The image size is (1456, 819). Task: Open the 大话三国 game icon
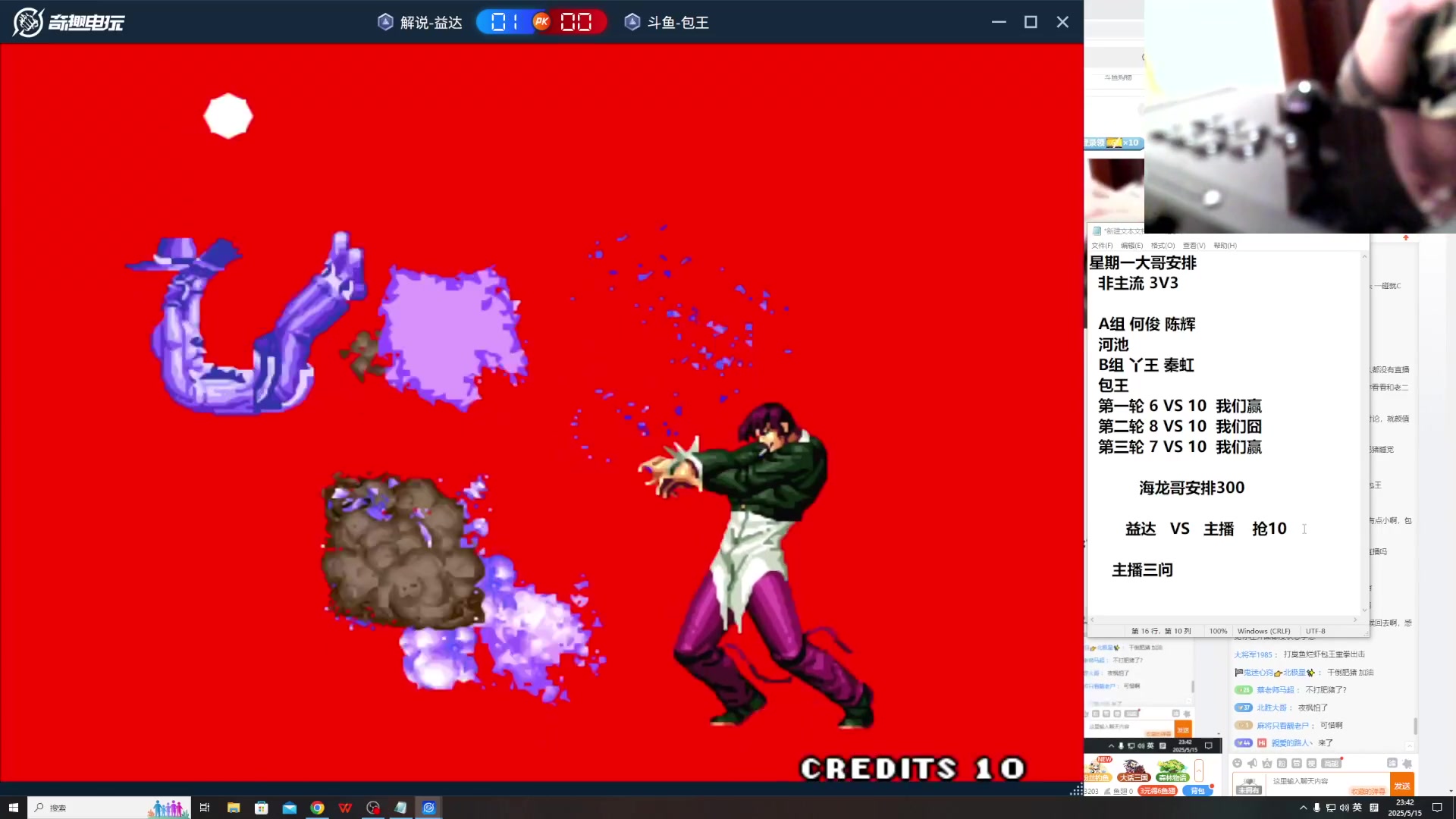tap(1133, 770)
